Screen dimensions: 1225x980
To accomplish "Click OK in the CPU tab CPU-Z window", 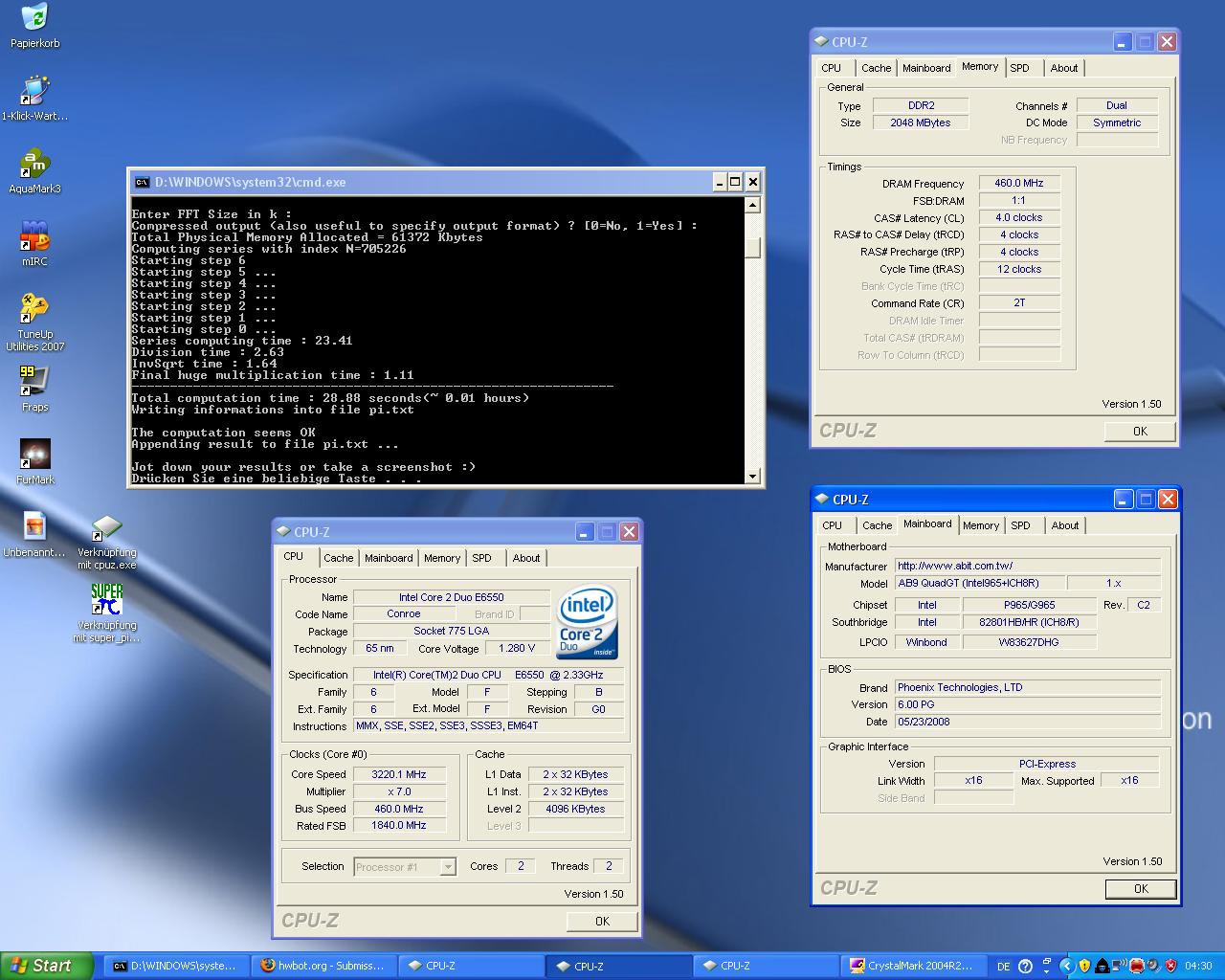I will tap(602, 921).
